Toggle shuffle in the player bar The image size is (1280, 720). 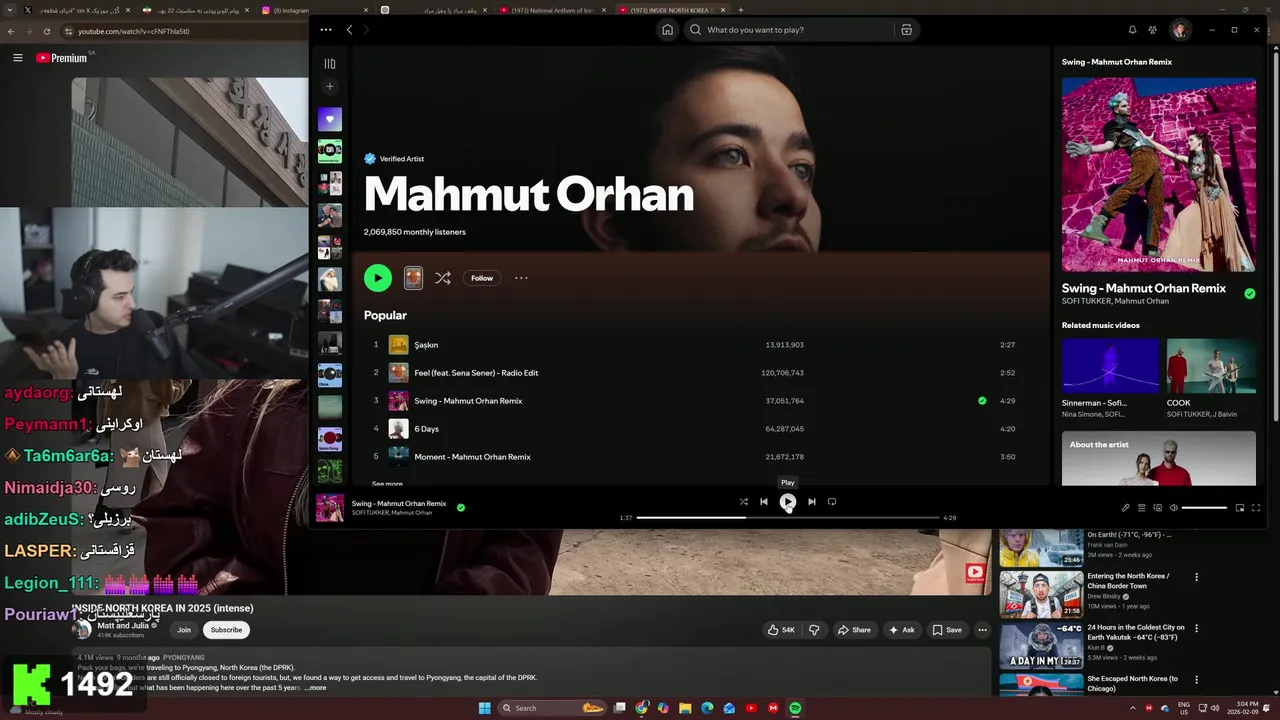coord(743,502)
